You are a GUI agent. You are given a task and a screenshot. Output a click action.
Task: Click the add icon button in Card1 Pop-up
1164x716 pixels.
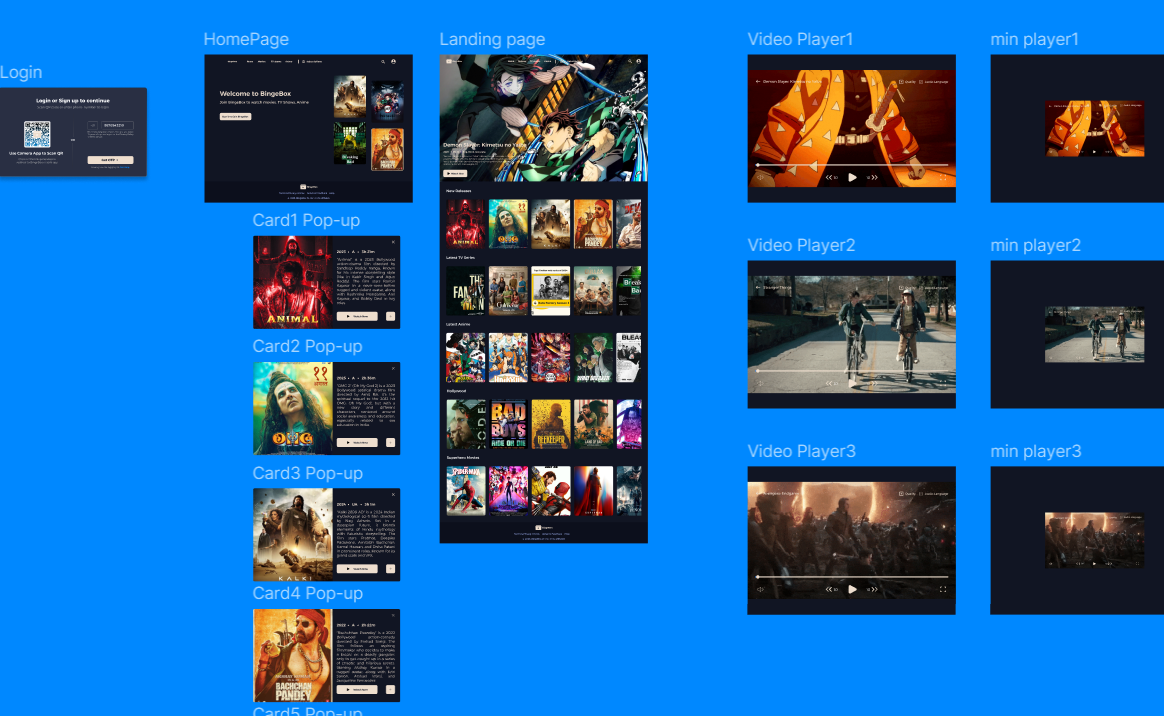390,316
